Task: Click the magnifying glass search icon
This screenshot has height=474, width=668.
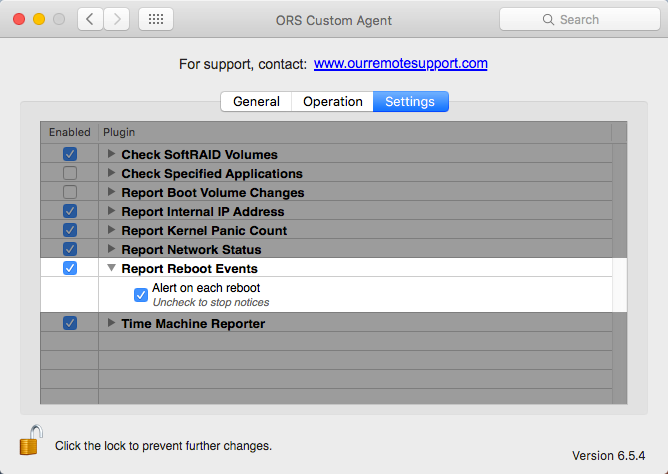Action: (x=548, y=20)
